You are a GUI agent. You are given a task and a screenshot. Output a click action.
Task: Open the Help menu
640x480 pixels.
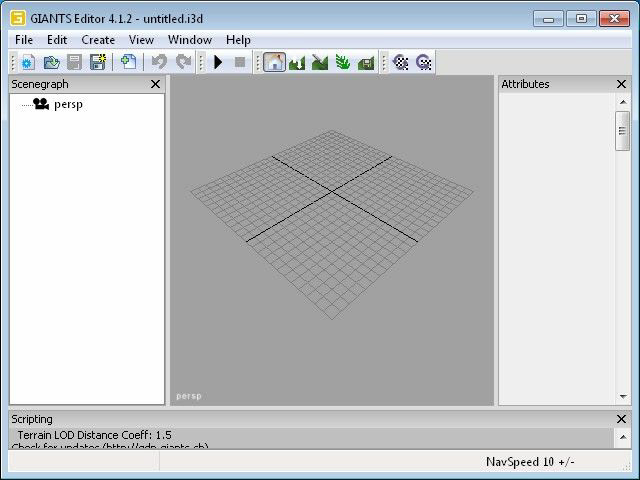click(238, 40)
